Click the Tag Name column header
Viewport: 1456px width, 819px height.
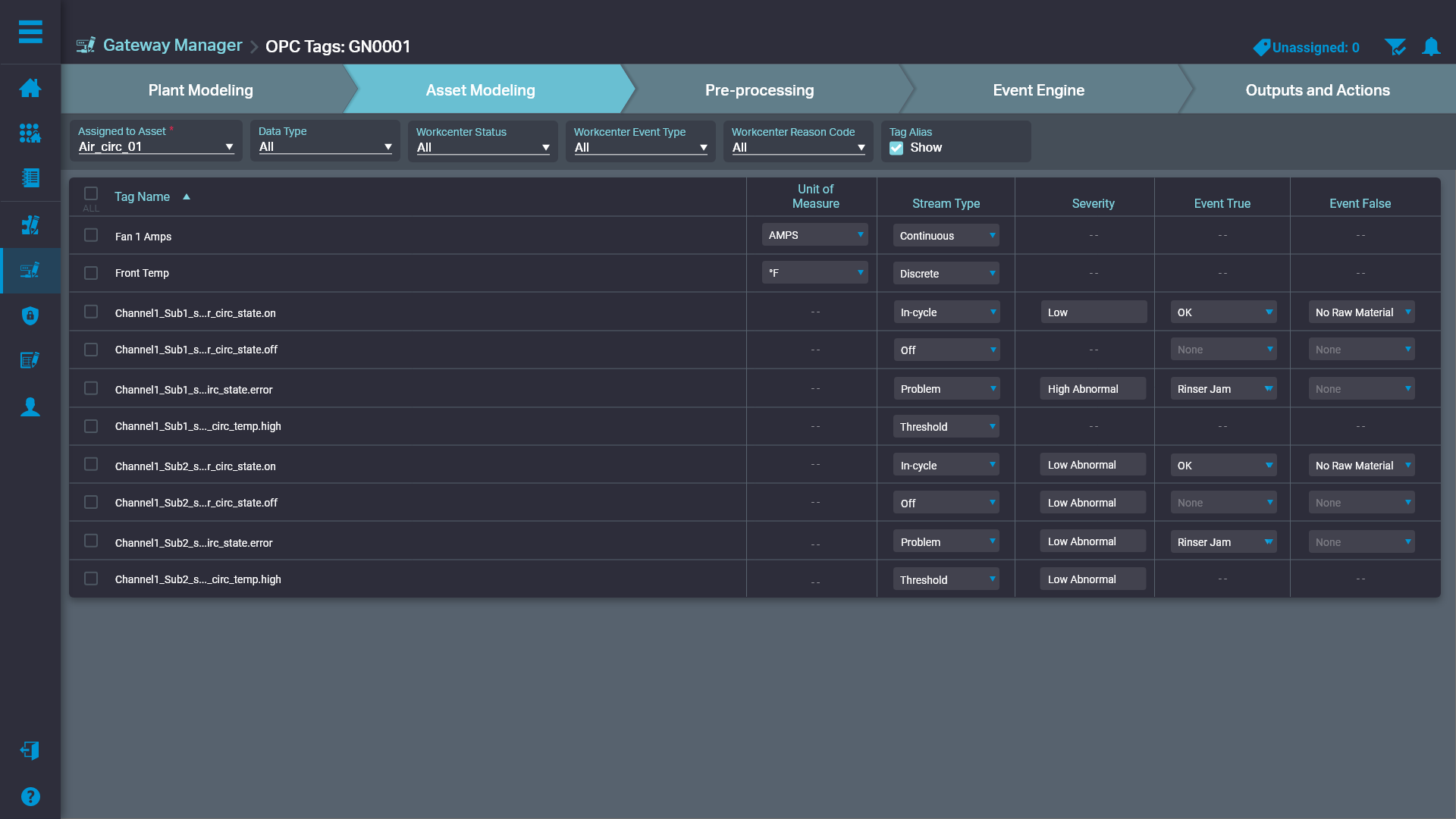[142, 197]
